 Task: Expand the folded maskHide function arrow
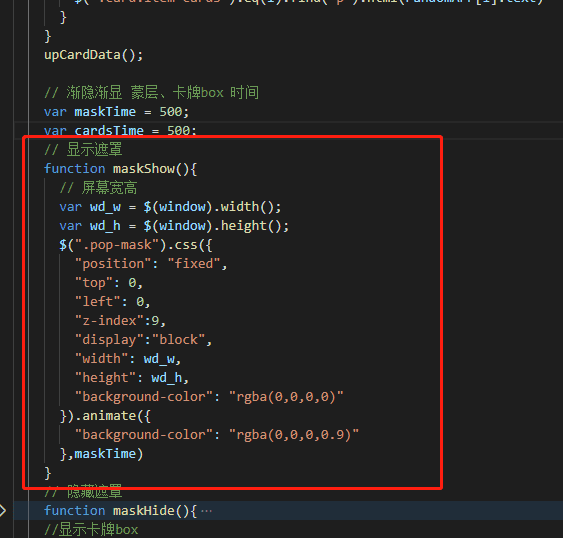click(3, 510)
